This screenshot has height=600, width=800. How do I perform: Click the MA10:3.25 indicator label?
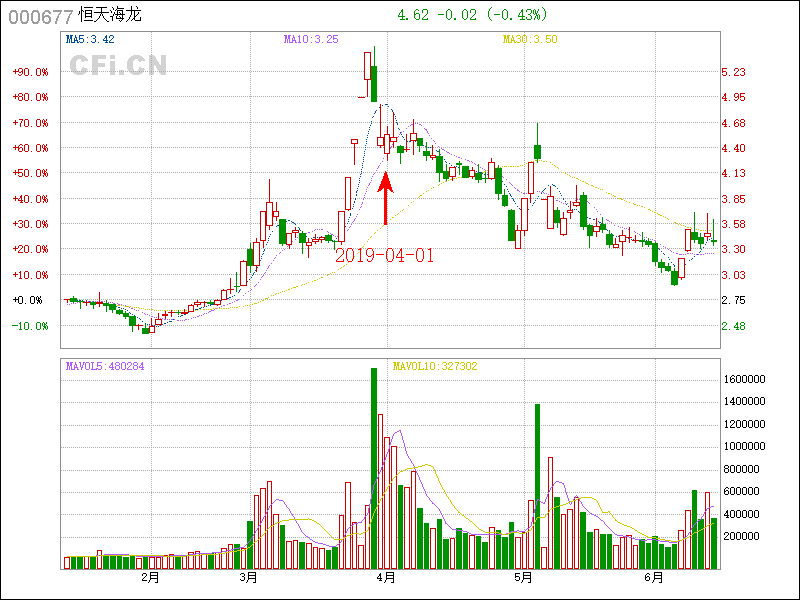tap(311, 40)
